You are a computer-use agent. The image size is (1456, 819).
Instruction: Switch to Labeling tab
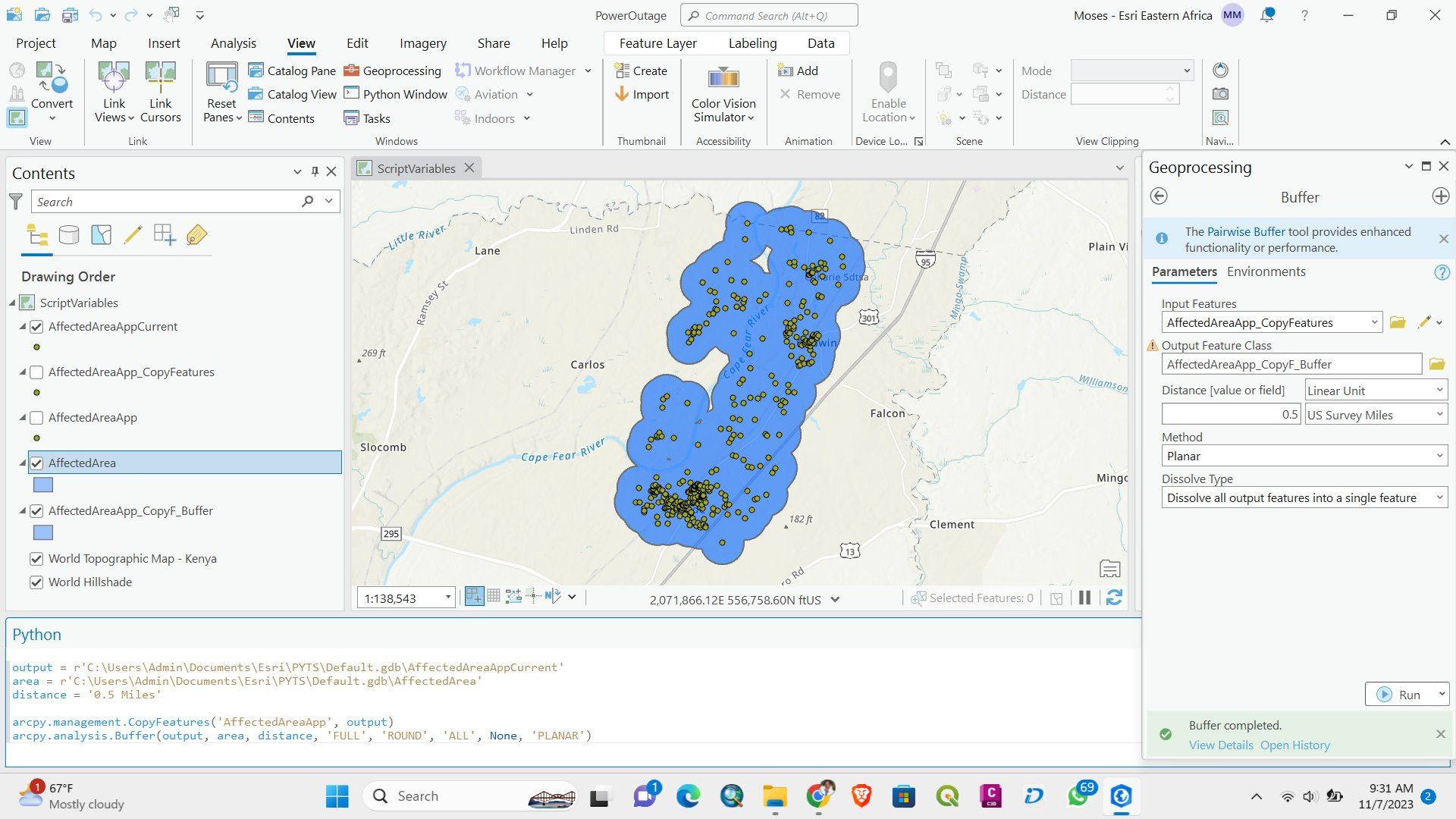point(752,43)
